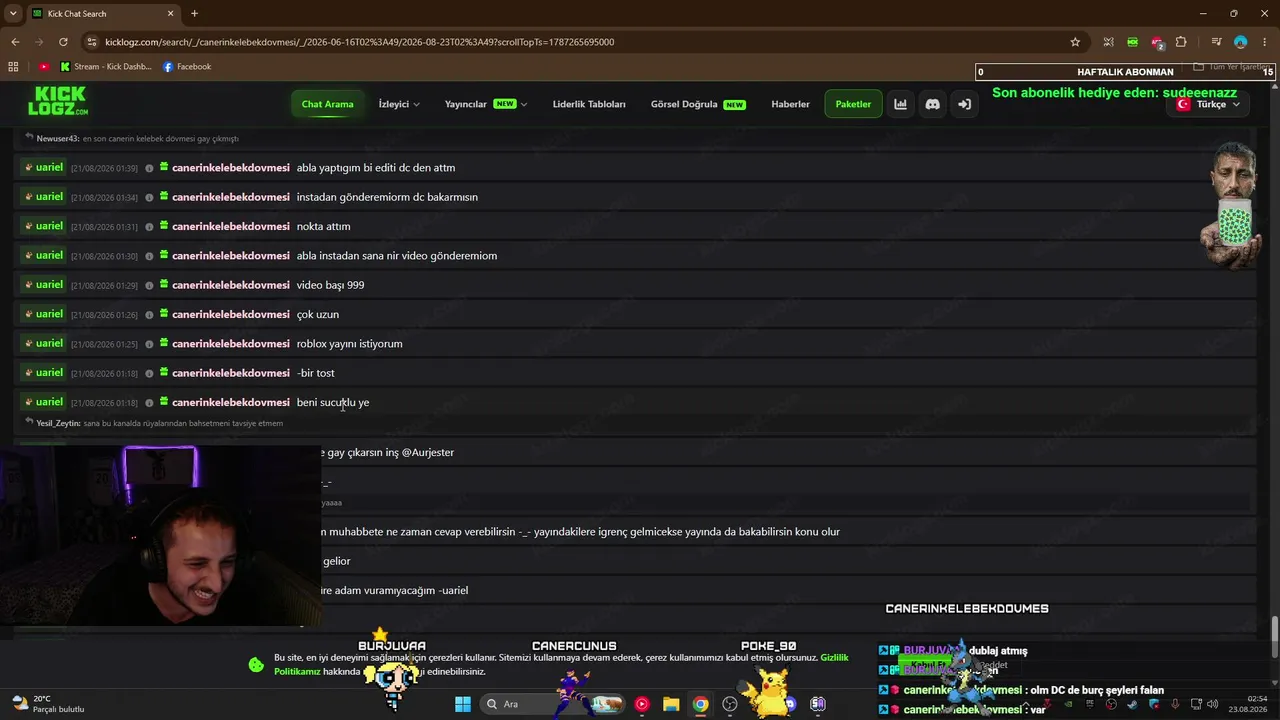Image resolution: width=1280 pixels, height=720 pixels.
Task: Click the login arrow icon in navbar
Action: coord(964,104)
